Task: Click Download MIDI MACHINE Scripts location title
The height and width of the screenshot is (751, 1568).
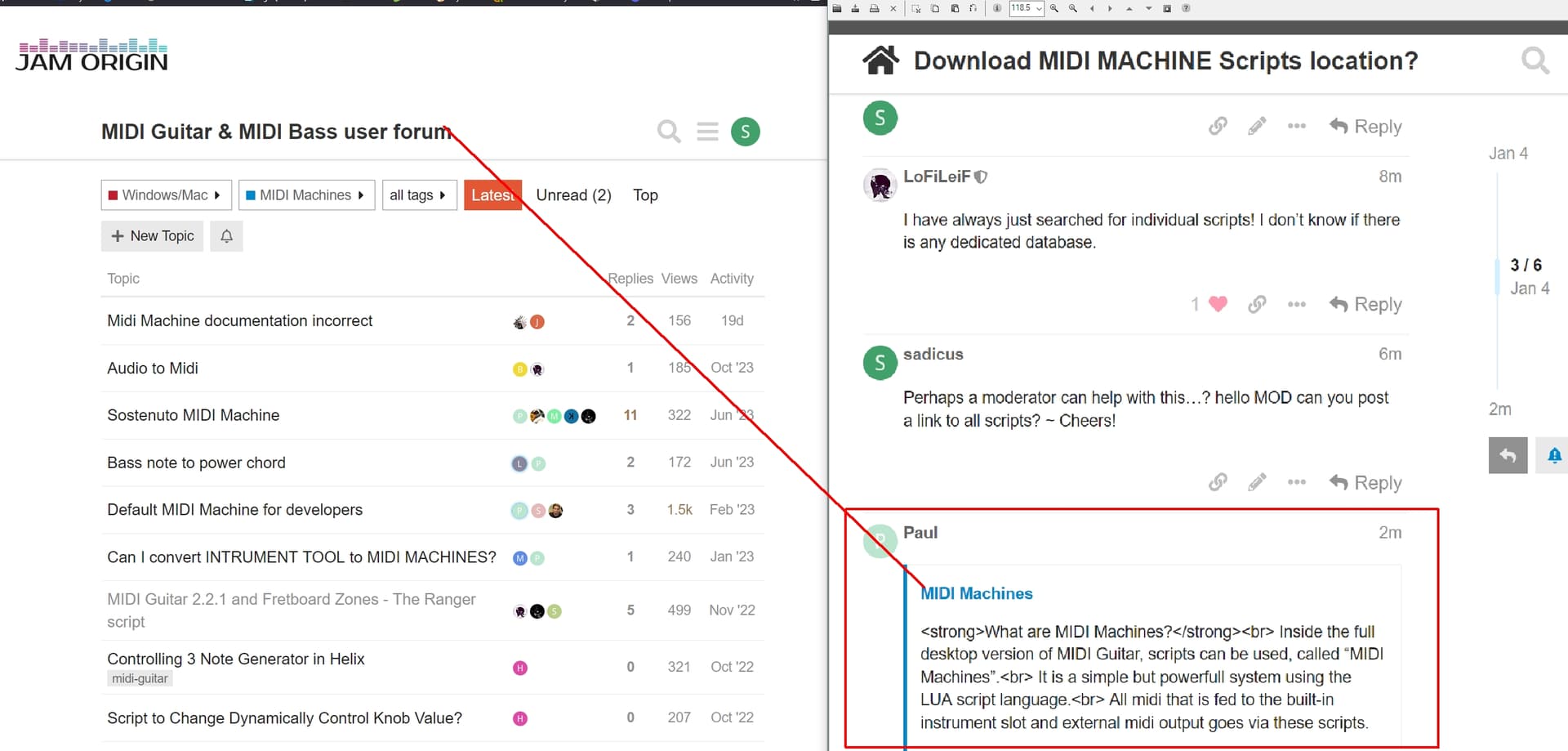Action: [1165, 60]
